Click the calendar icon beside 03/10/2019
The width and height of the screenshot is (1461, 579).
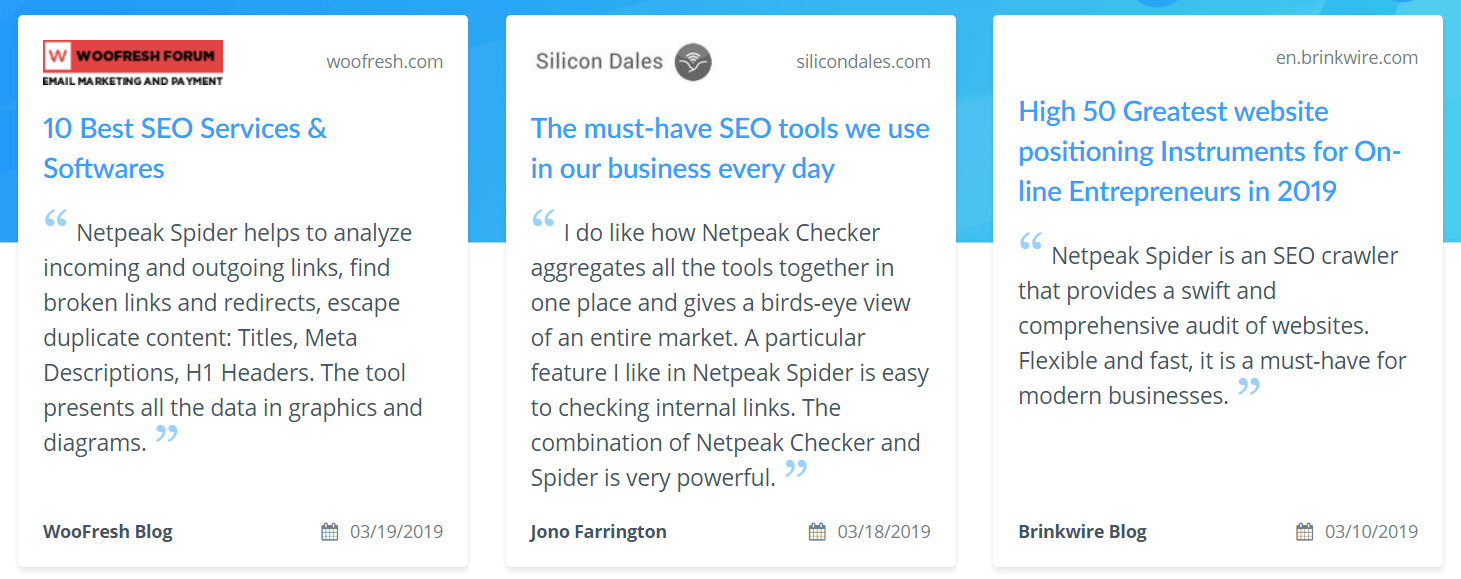(1305, 532)
